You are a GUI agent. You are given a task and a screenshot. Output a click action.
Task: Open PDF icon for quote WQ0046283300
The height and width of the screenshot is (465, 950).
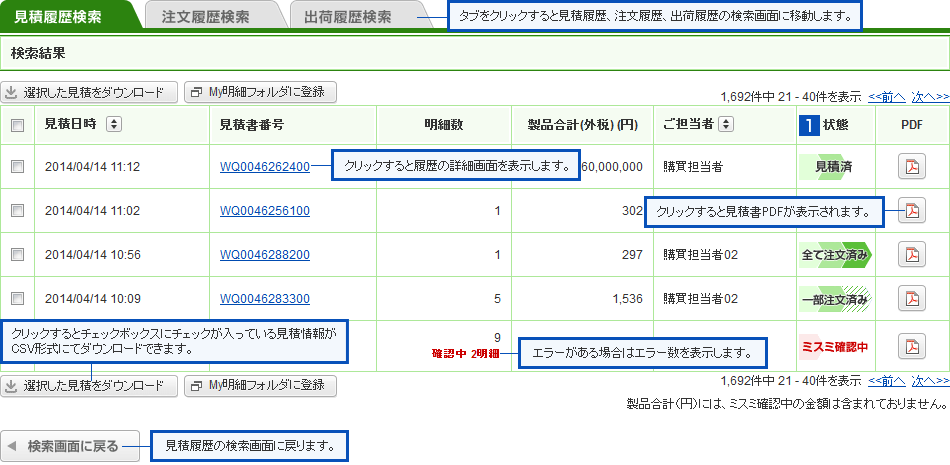coord(911,299)
